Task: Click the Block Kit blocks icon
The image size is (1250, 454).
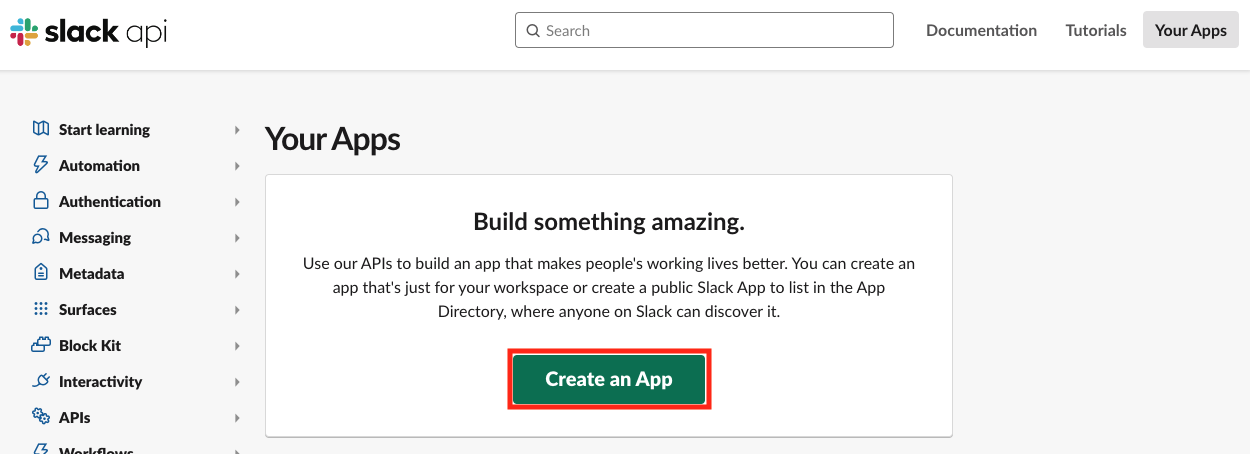Action: click(x=41, y=345)
